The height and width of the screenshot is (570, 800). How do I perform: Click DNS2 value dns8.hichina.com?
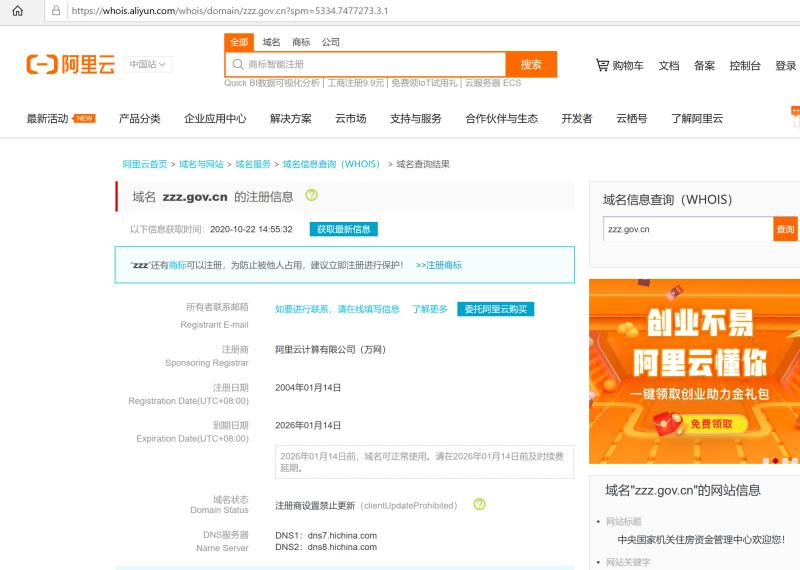[x=342, y=547]
